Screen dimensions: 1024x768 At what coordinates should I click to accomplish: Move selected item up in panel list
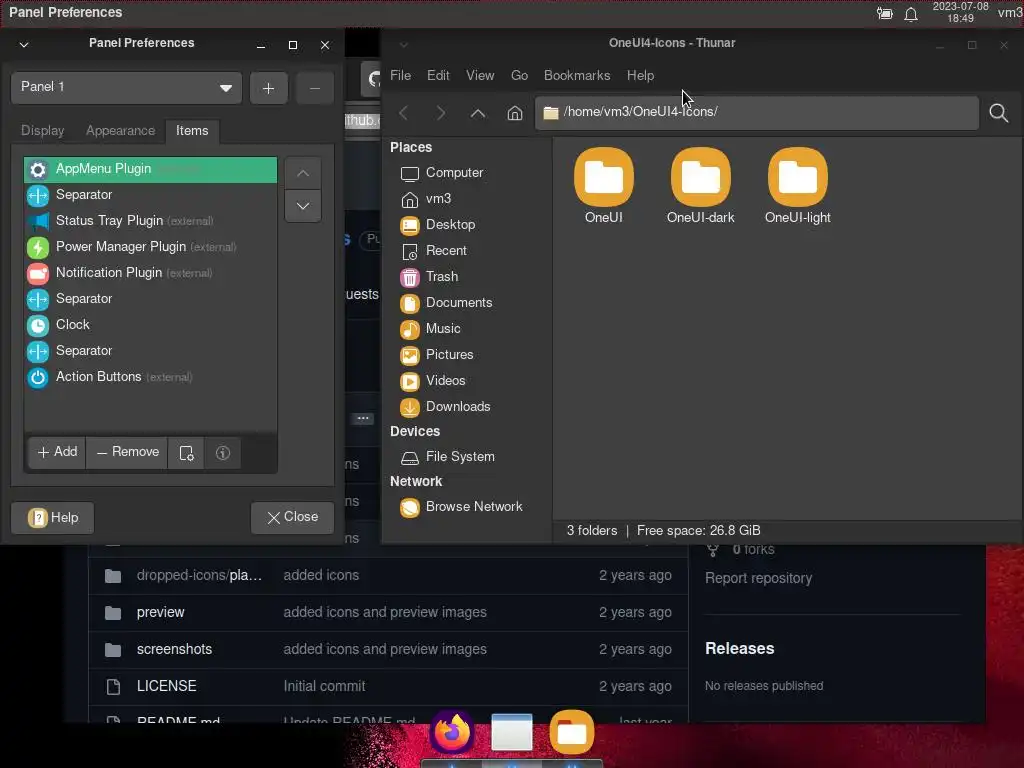tap(303, 173)
